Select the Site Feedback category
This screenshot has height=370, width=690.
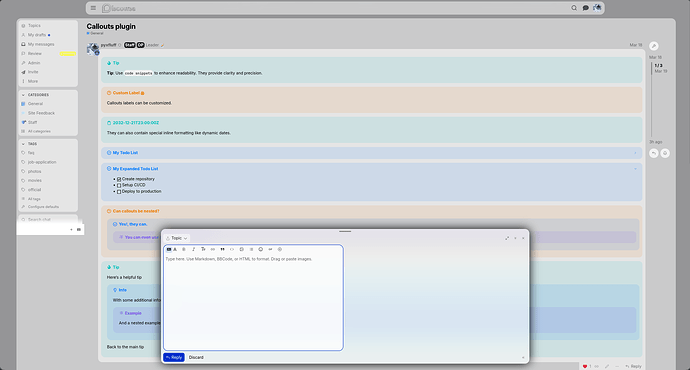[41, 113]
